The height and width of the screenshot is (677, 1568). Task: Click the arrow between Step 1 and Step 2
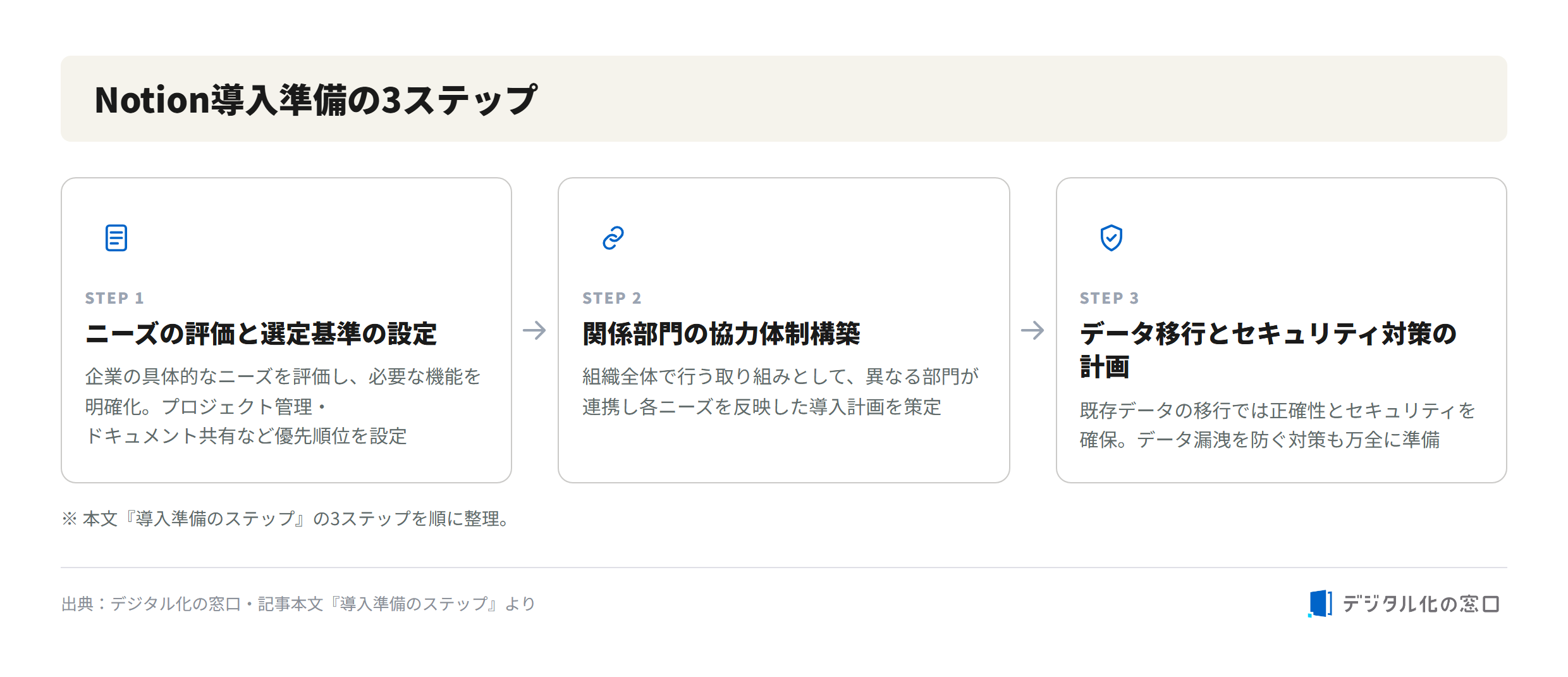[x=535, y=330]
